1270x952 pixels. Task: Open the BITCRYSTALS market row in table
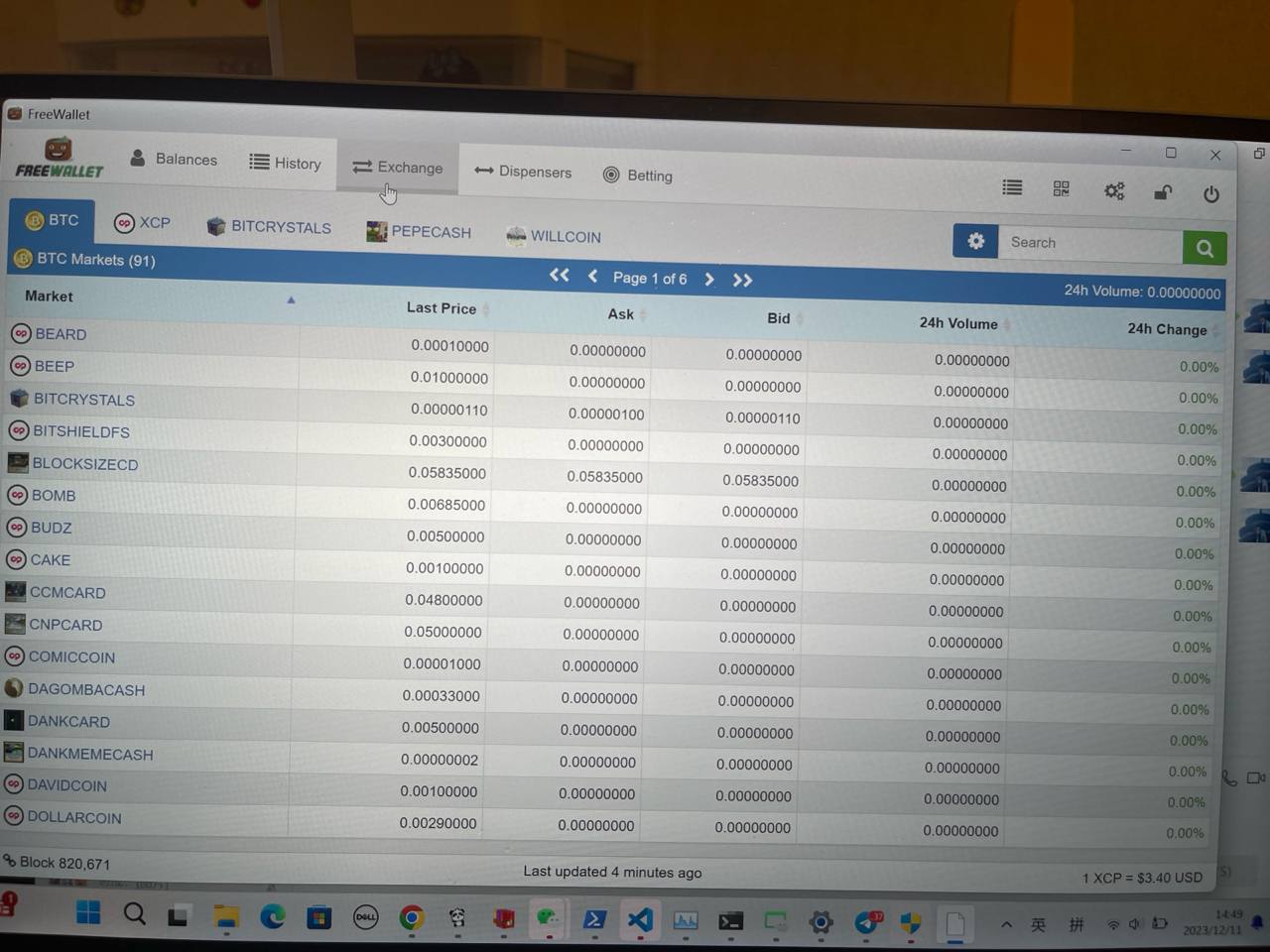tap(613, 413)
